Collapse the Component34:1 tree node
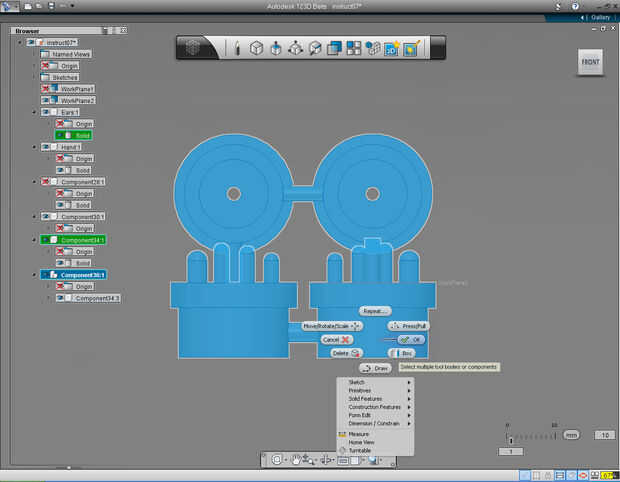Screen dimensions: 620x482 (34, 240)
